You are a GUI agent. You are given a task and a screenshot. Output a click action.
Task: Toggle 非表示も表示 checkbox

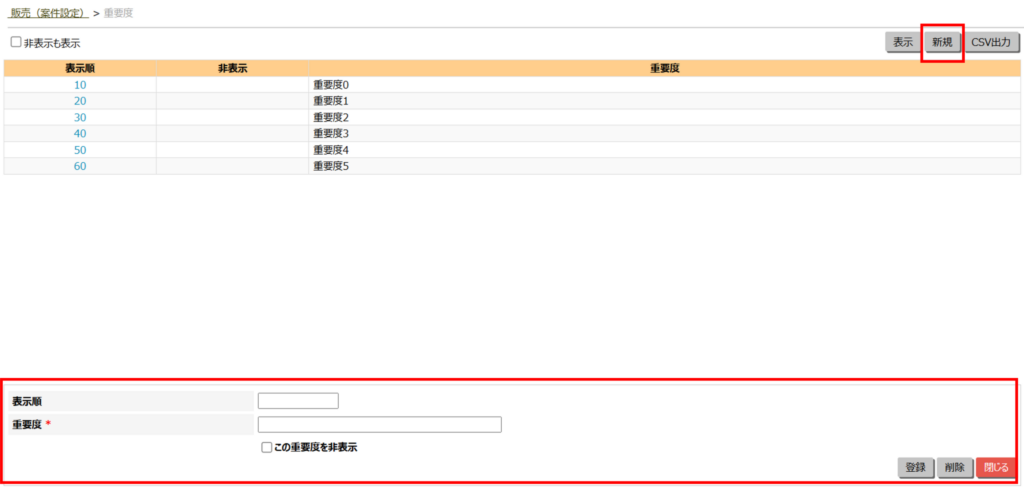[16, 43]
